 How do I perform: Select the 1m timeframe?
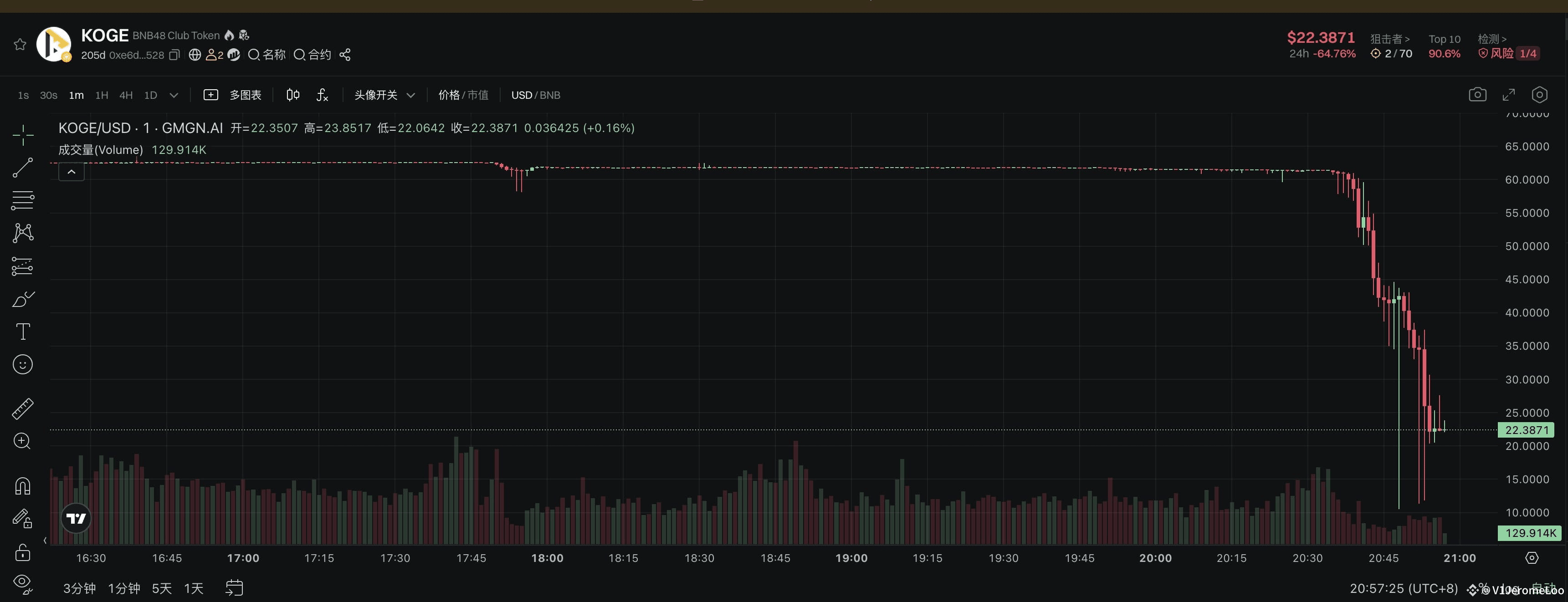76,95
